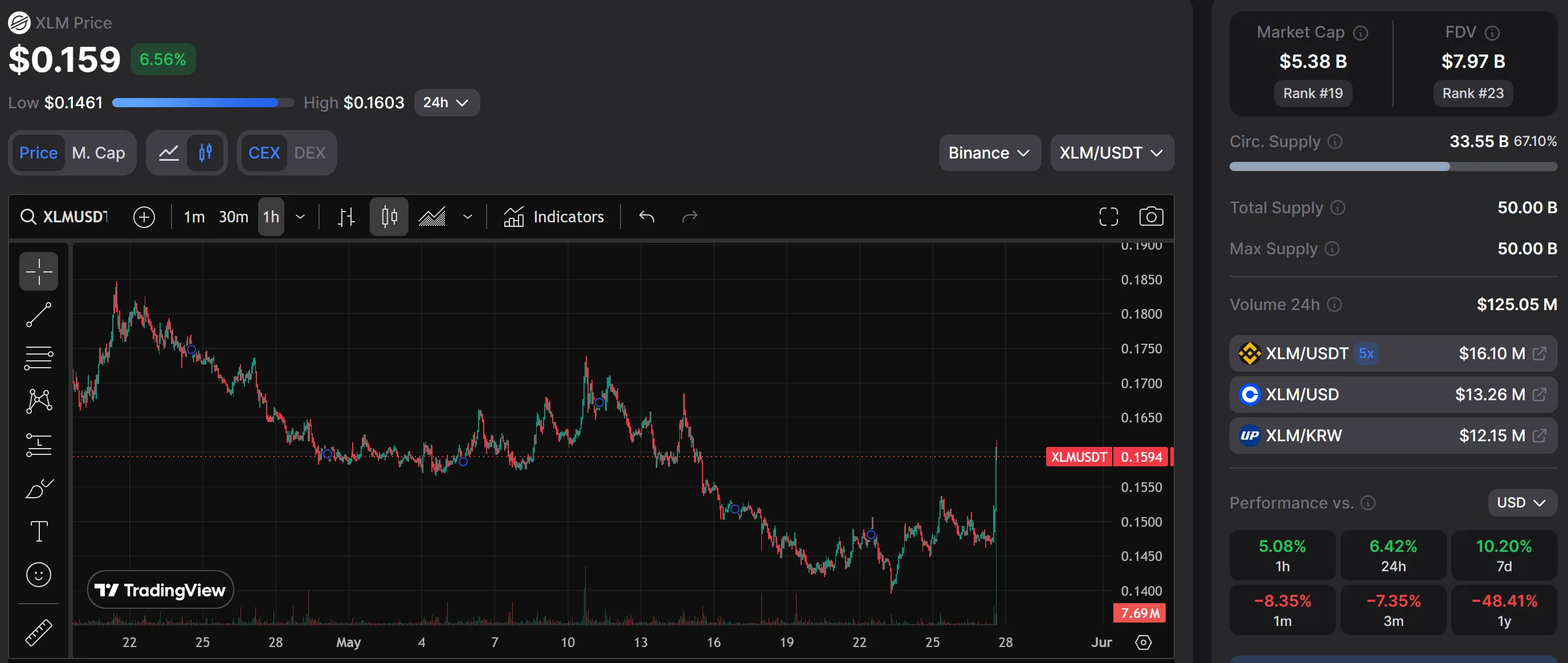Screen dimensions: 1568x663
Task: Undo the last chart action
Action: [x=647, y=217]
